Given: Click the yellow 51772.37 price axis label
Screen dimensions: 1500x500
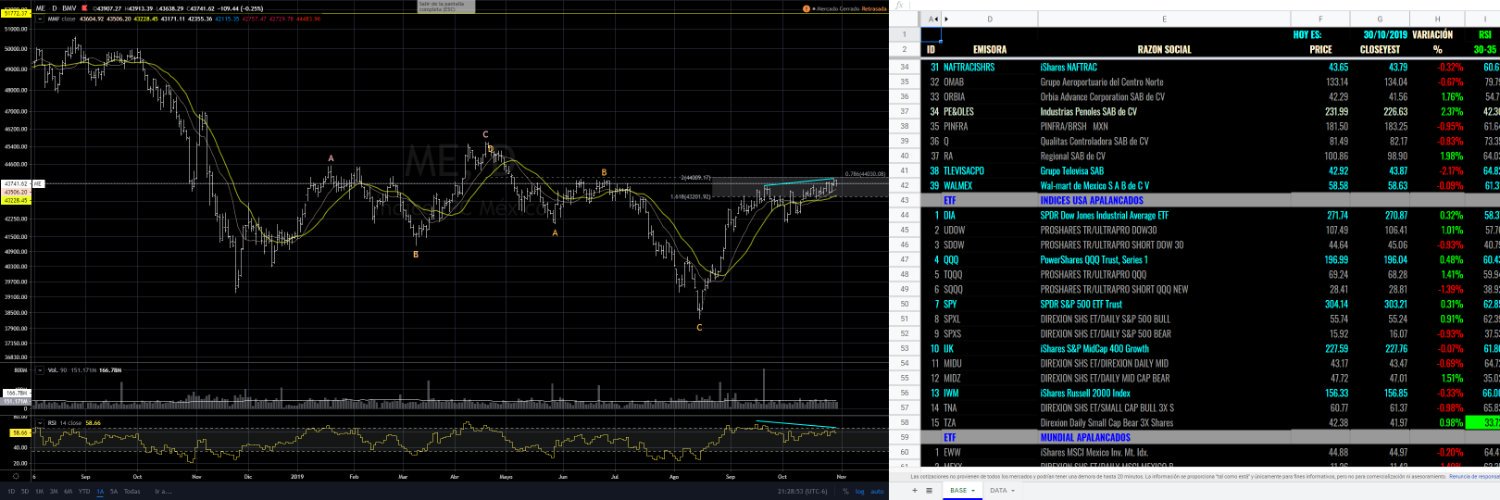Looking at the screenshot, I should 16,14.
